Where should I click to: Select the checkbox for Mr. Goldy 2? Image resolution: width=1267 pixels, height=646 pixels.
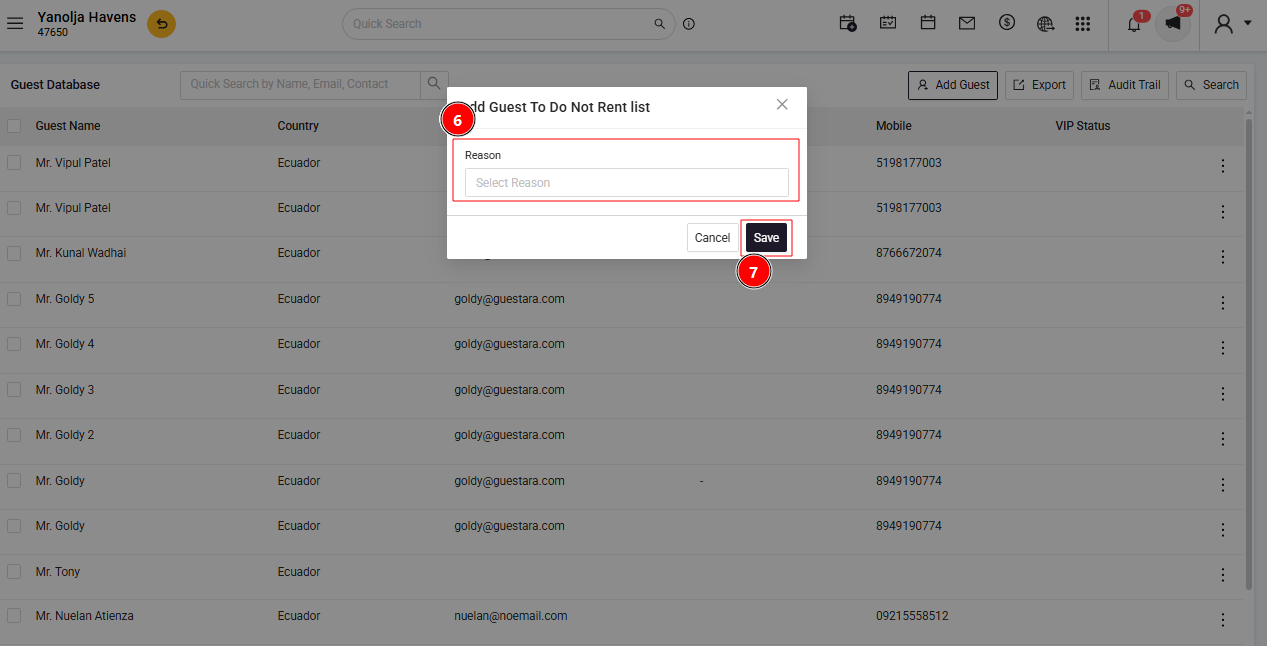14,435
